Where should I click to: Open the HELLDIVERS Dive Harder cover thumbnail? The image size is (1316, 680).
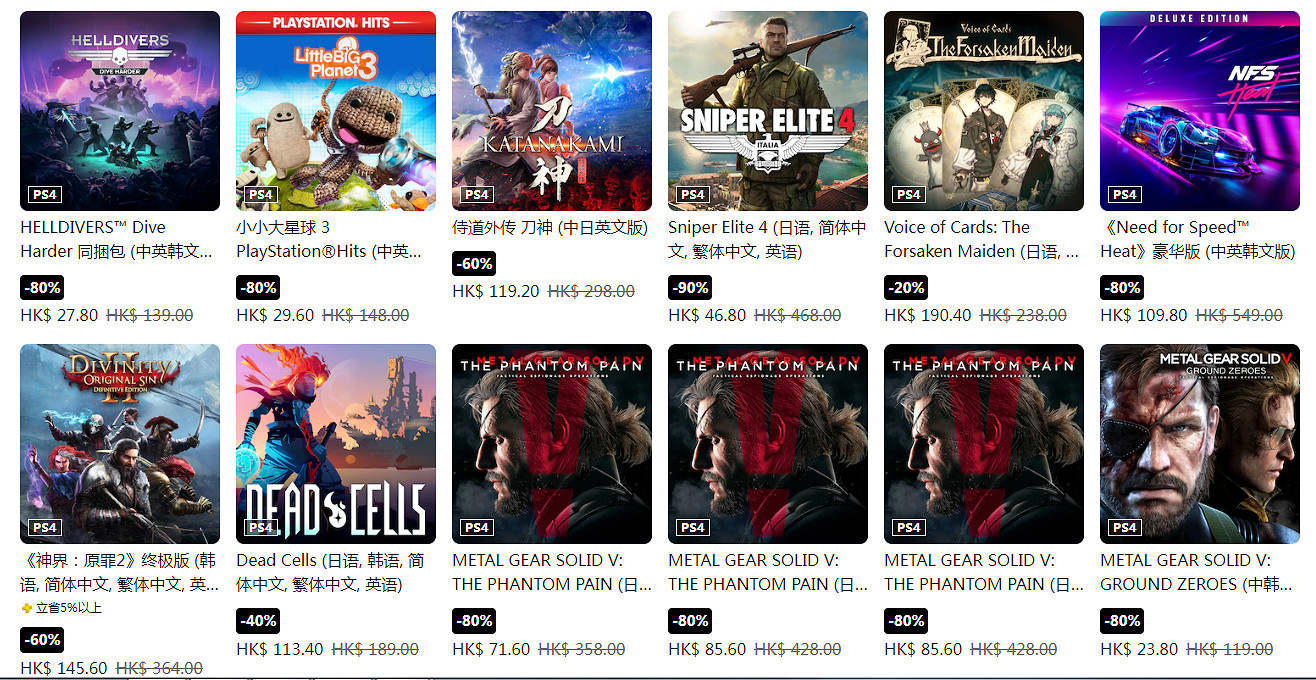[120, 111]
